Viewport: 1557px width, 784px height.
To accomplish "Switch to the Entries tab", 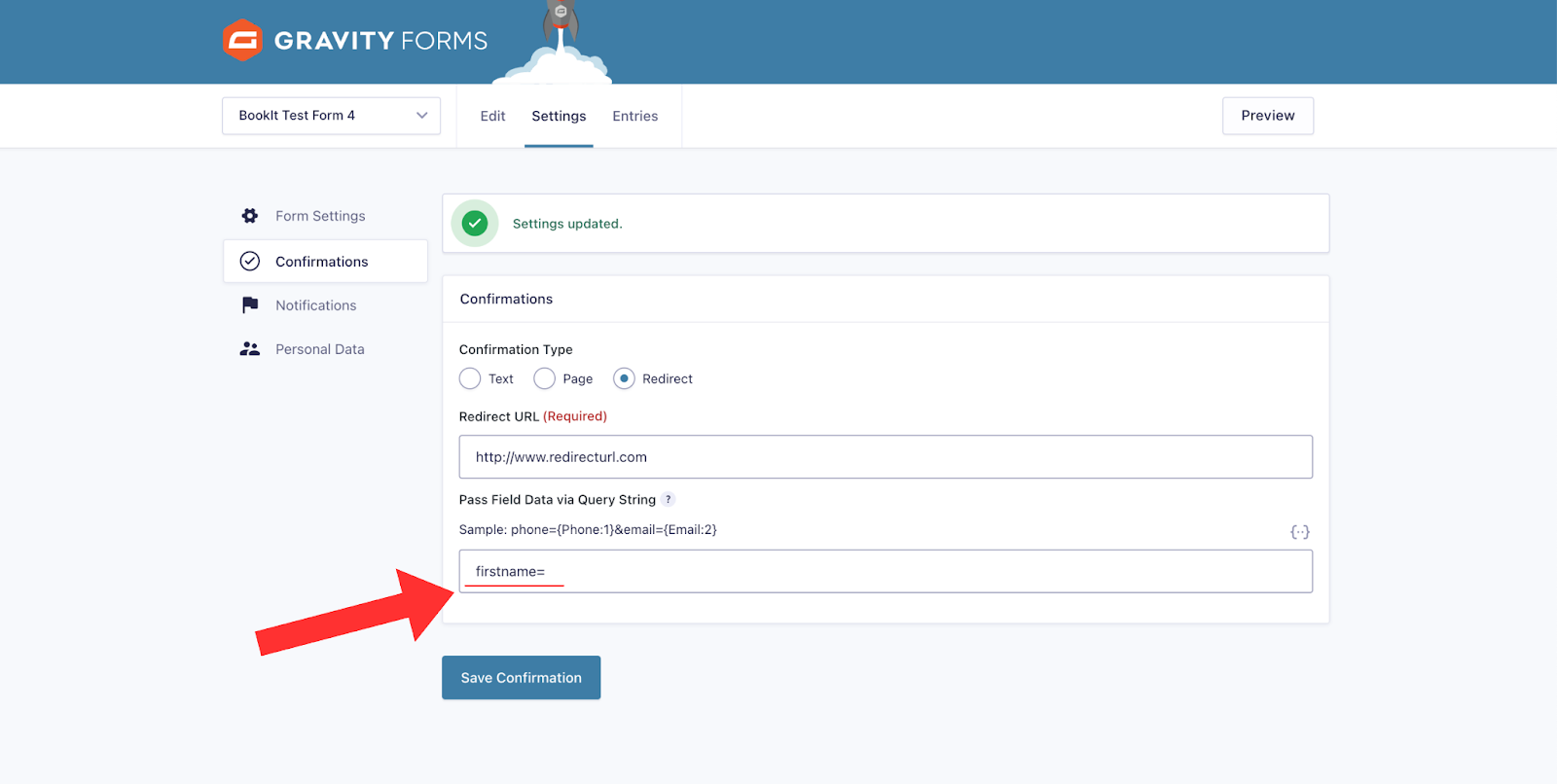I will [634, 116].
